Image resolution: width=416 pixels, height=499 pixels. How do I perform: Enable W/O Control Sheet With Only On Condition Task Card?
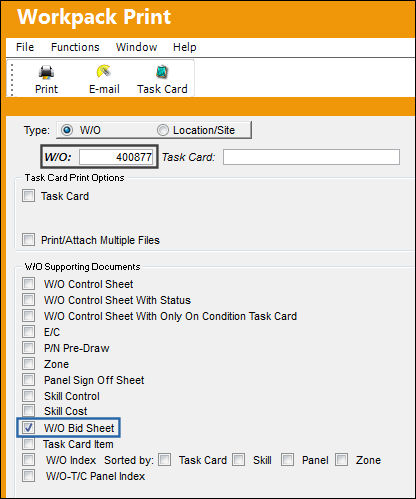[28, 316]
